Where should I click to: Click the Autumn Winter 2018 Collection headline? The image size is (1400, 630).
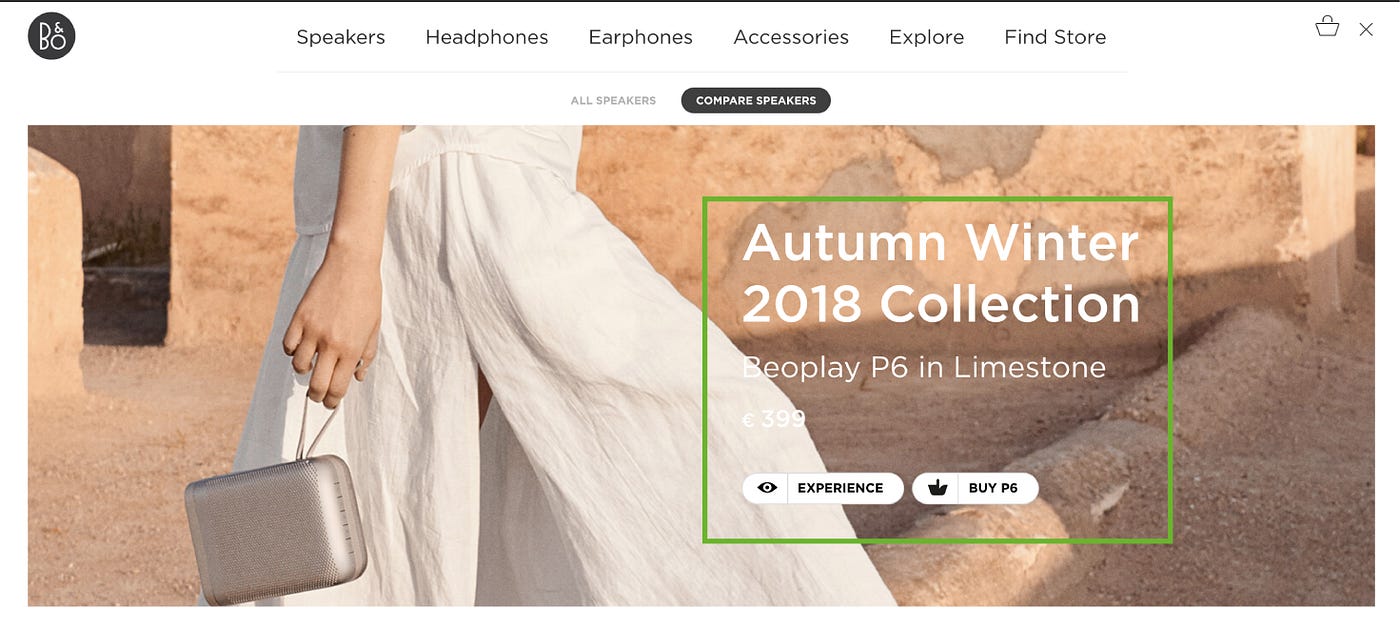[x=941, y=273]
